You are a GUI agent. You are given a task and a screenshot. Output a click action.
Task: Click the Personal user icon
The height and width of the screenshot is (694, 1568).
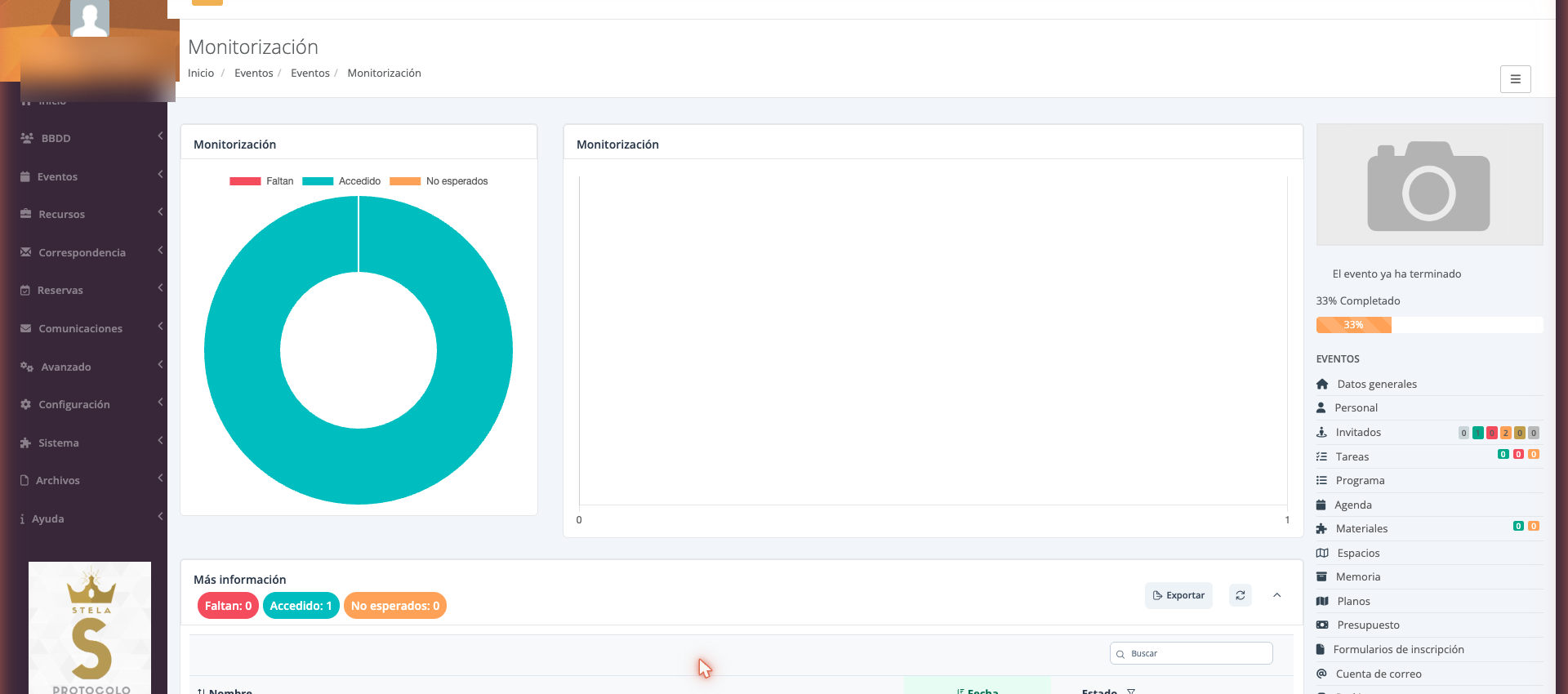tap(1321, 407)
